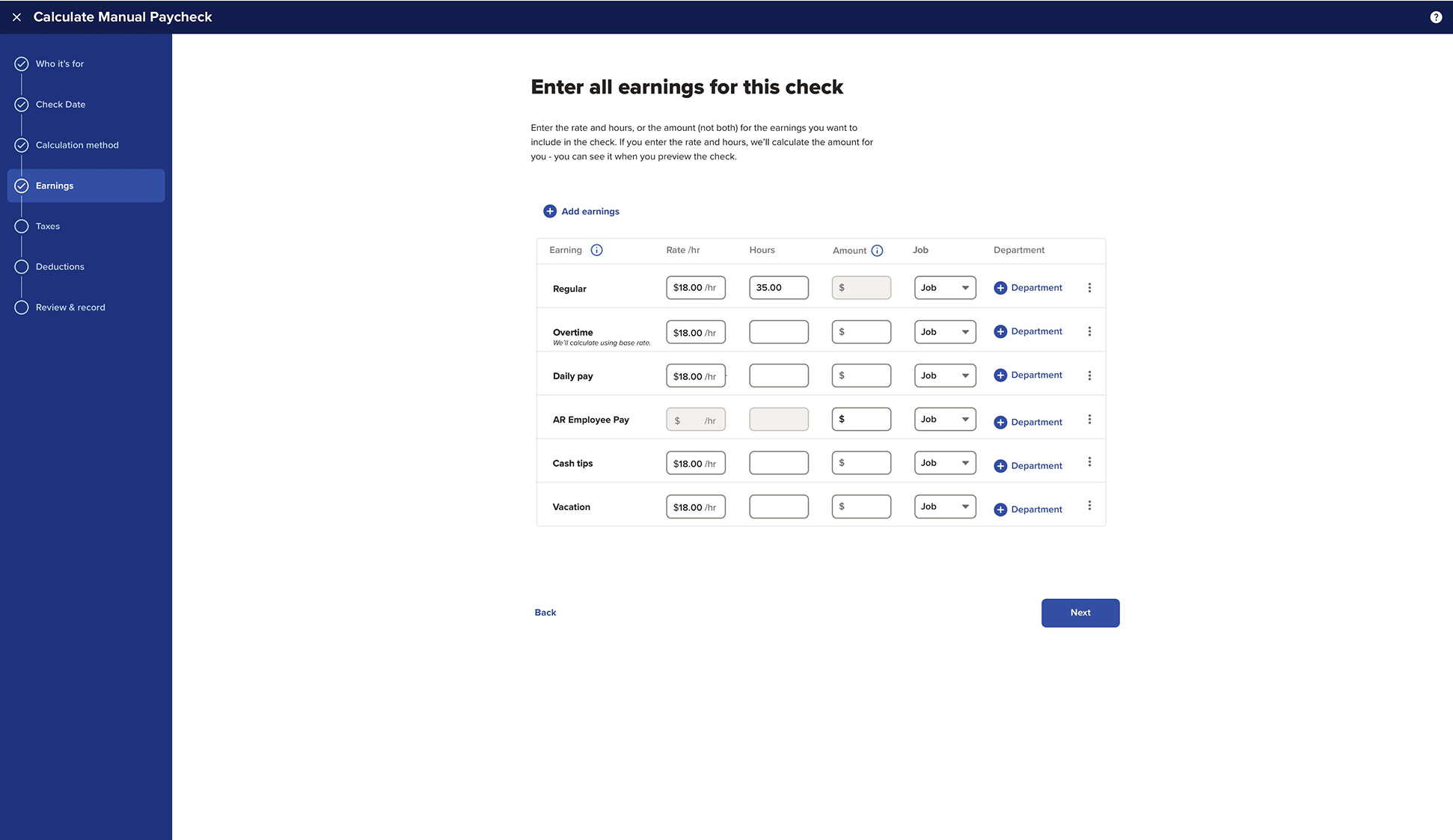
Task: Click the Earning column info icon
Action: coord(596,251)
